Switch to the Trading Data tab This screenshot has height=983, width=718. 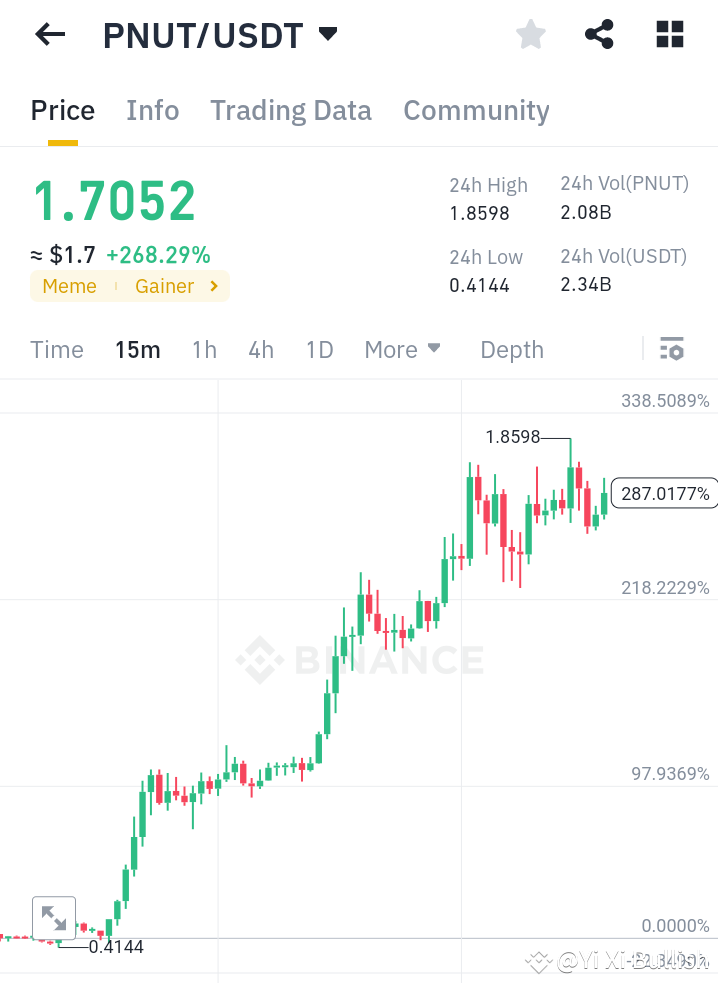[x=290, y=111]
